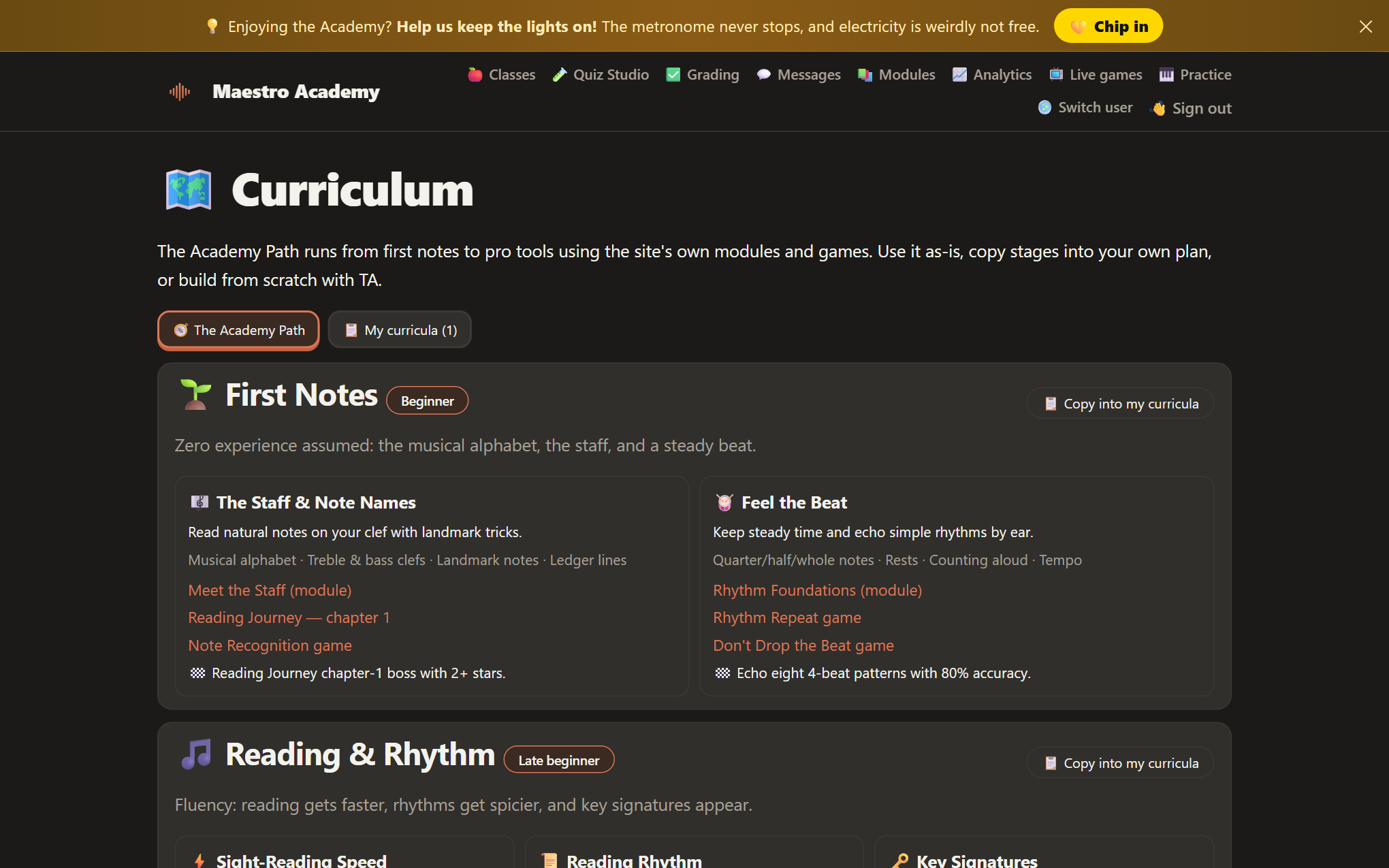Click the clipboard icon in First Notes copy button

coord(1051,404)
